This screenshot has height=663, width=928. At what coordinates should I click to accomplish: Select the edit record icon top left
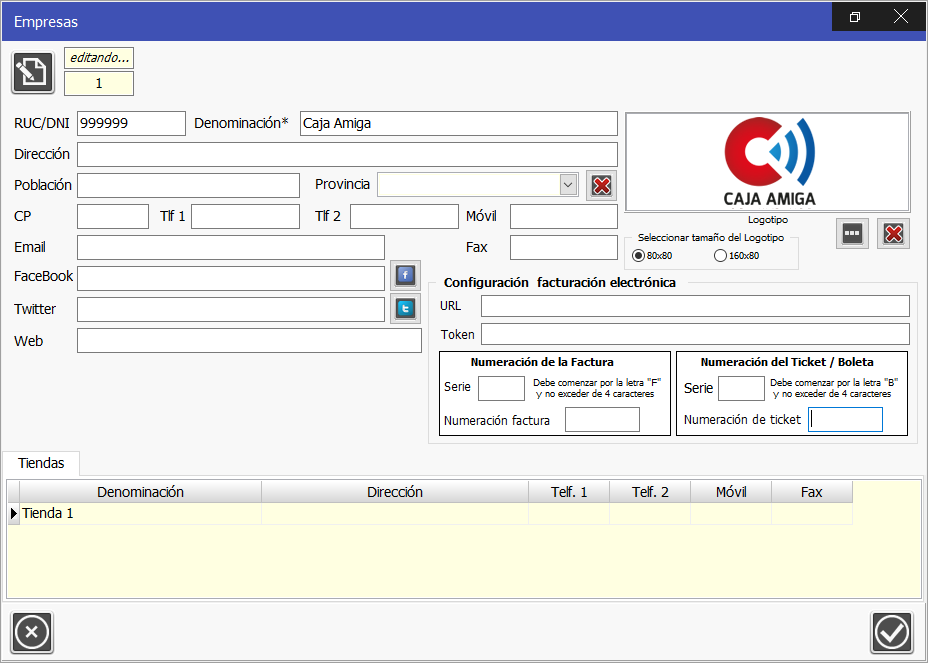32,71
